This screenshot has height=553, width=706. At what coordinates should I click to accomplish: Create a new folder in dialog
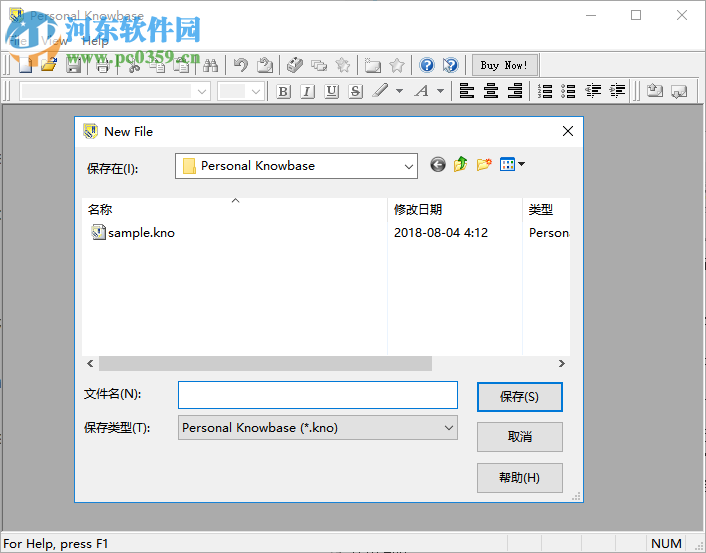pos(484,164)
